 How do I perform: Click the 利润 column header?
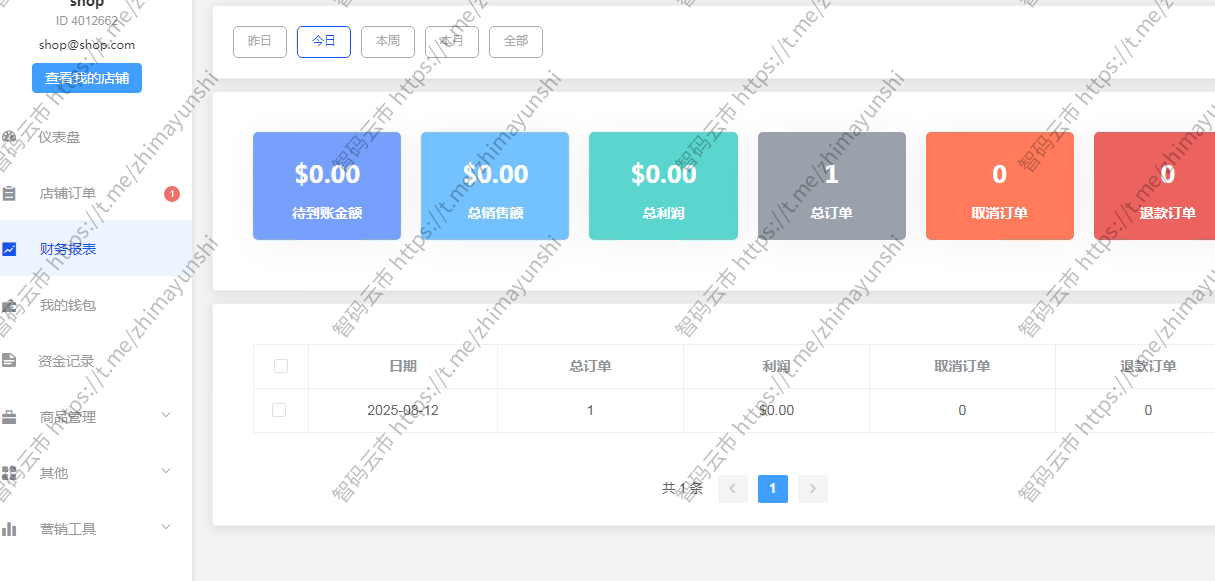pyautogui.click(x=776, y=366)
